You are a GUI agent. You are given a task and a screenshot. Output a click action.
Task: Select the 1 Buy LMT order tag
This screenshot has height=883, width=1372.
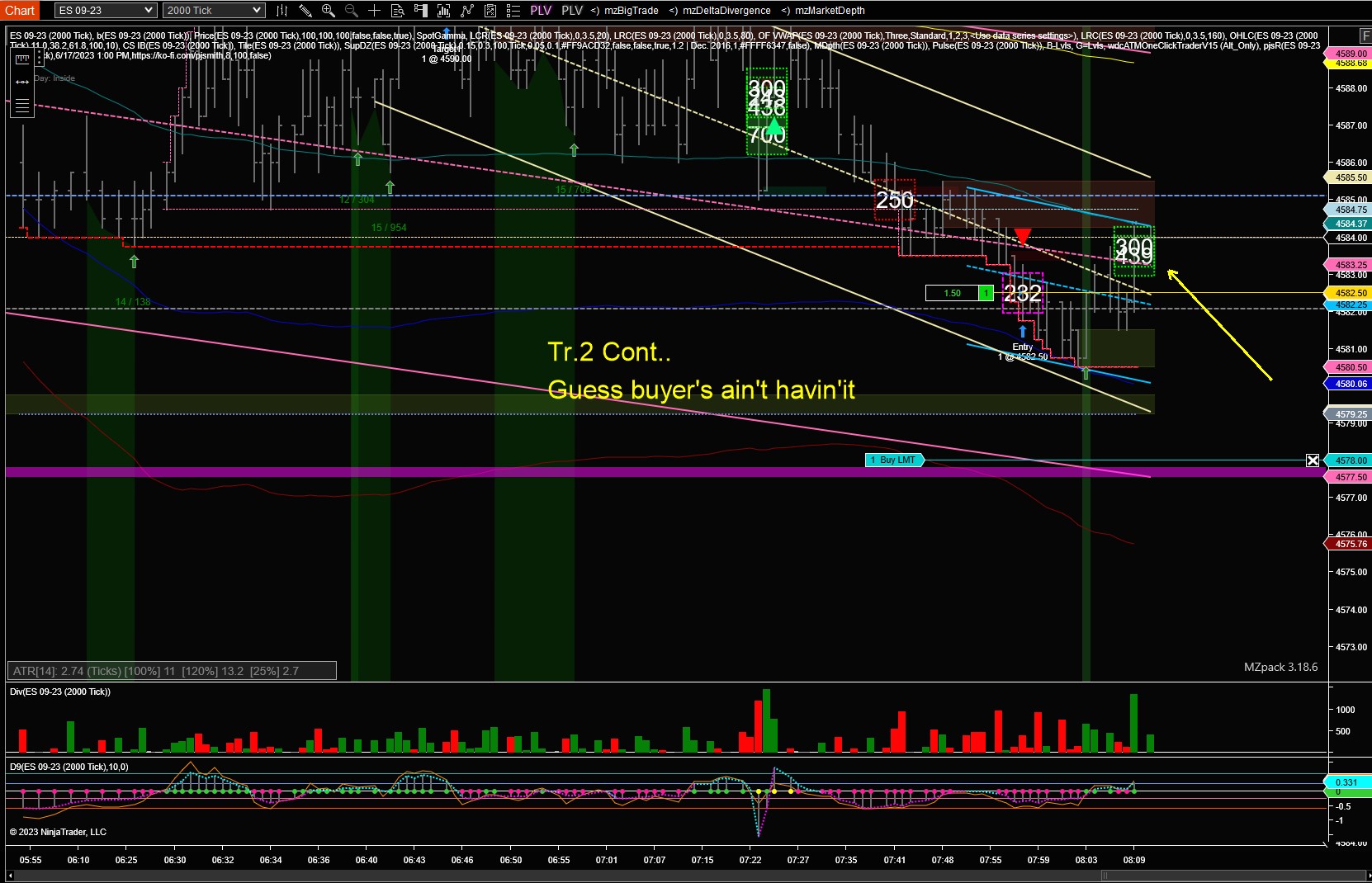pyautogui.click(x=894, y=460)
